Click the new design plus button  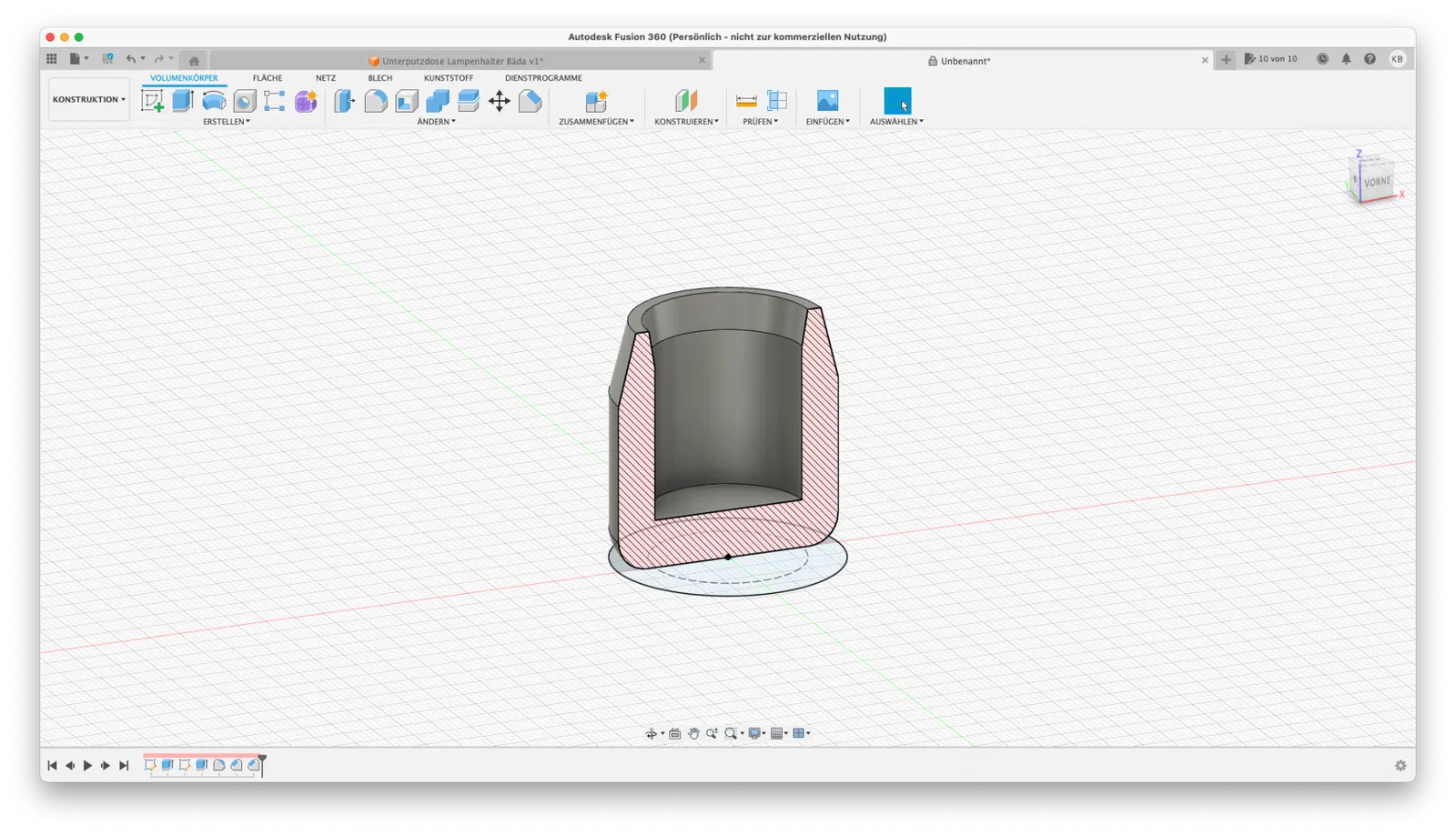1226,60
